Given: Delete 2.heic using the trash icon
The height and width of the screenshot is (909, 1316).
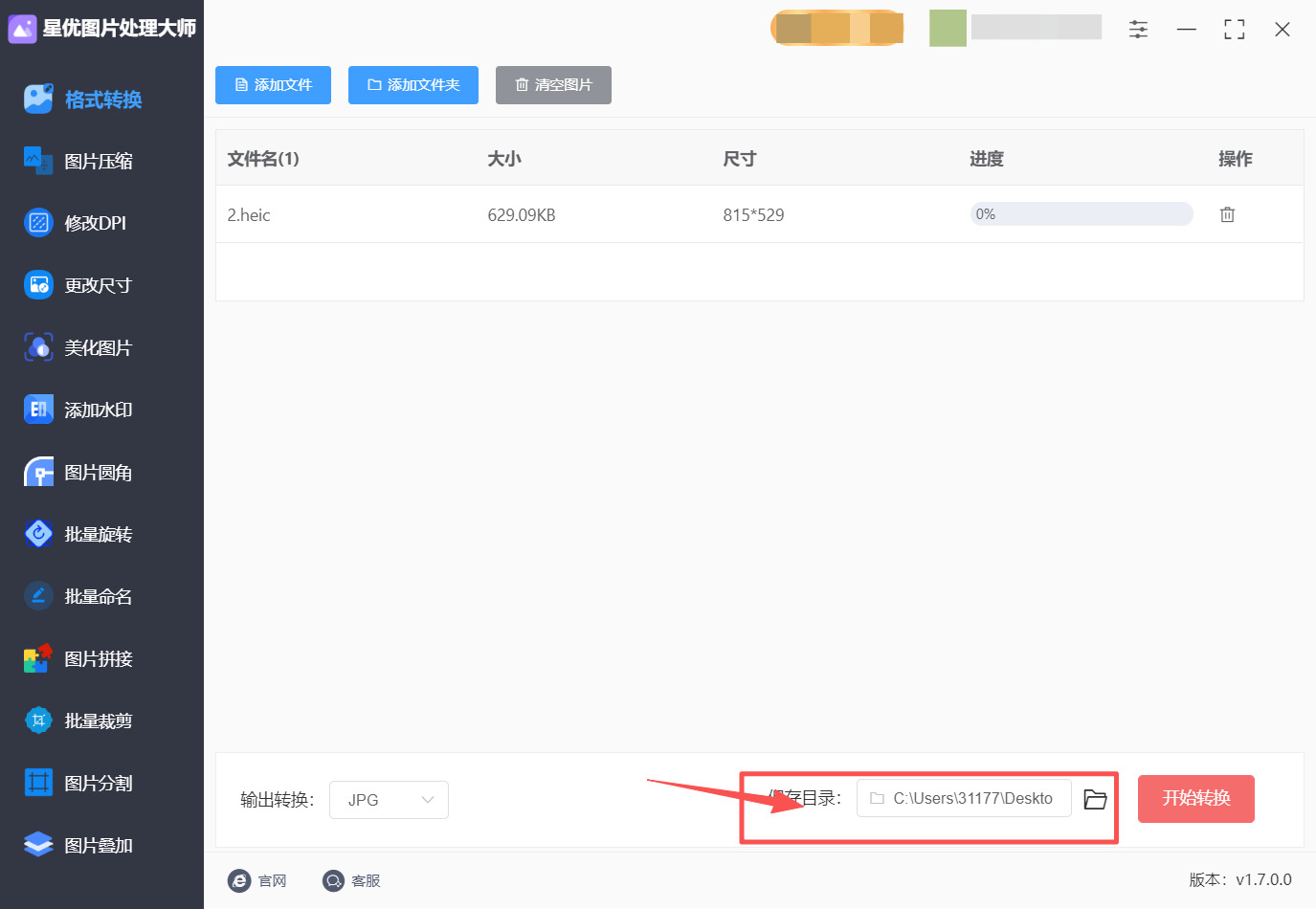Looking at the screenshot, I should tap(1228, 213).
